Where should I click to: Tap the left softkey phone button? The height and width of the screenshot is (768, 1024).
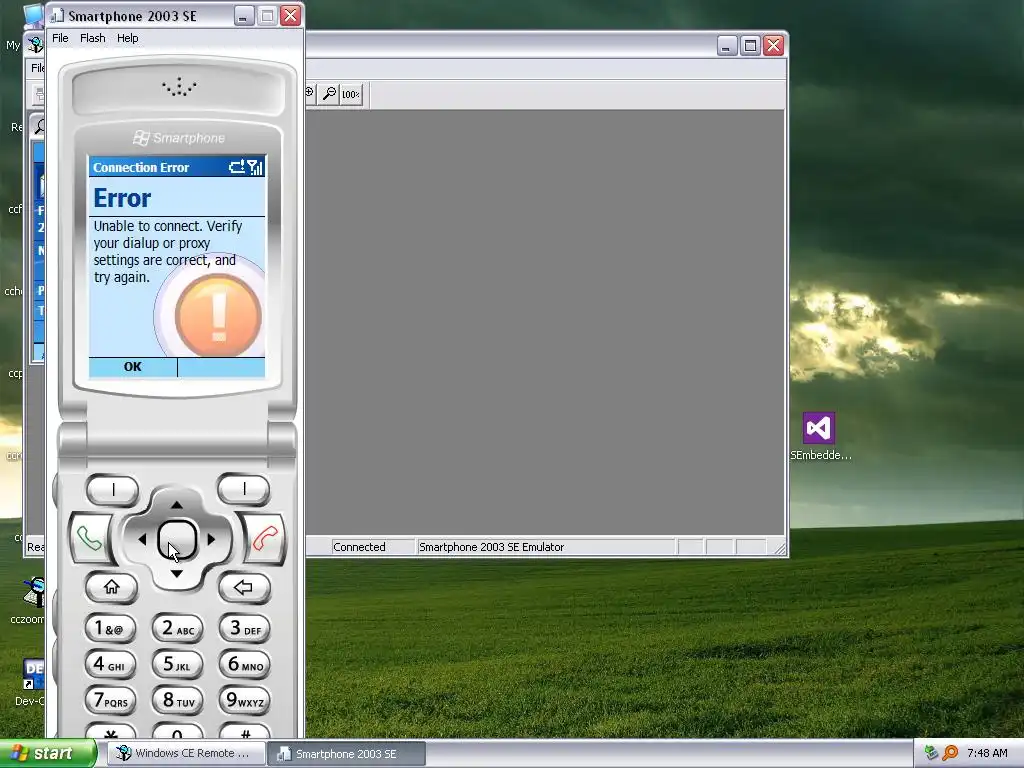[x=112, y=490]
